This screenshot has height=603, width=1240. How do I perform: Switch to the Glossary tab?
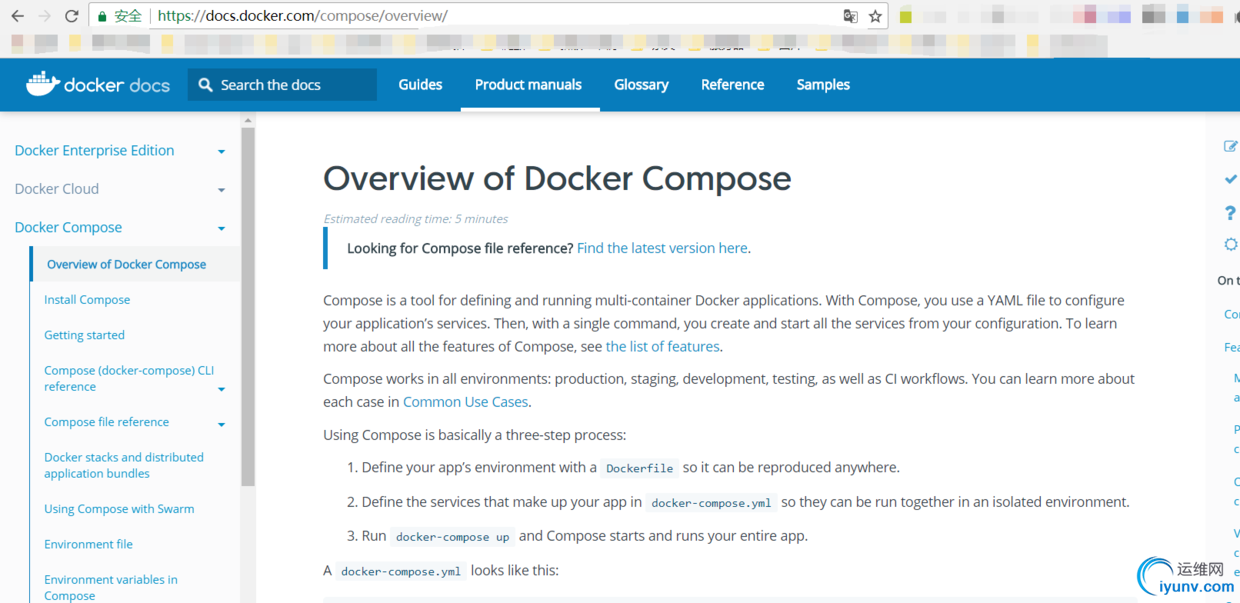(641, 85)
